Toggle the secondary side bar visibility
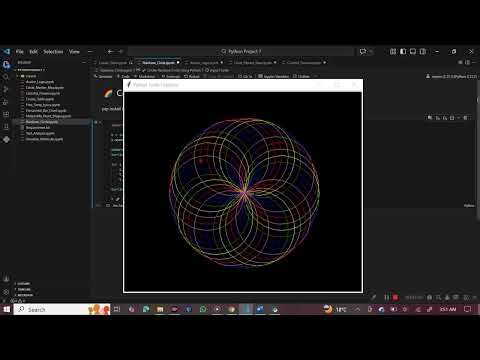Image resolution: width=480 pixels, height=360 pixels. (423, 51)
